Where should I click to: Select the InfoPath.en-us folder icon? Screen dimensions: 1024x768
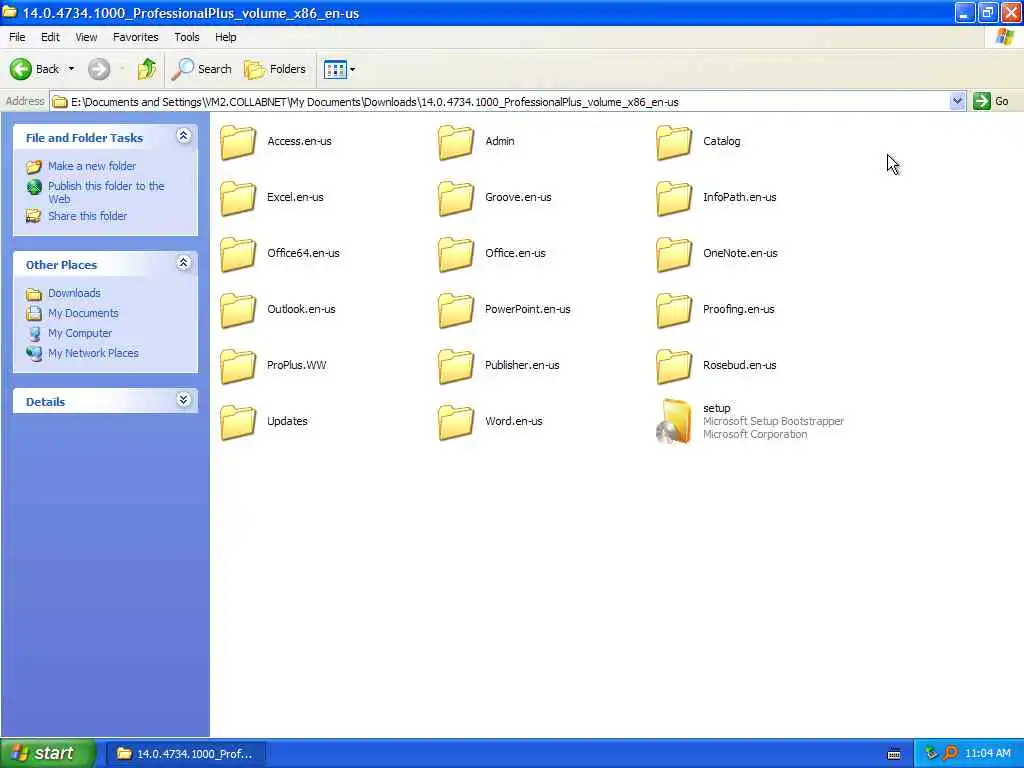674,198
